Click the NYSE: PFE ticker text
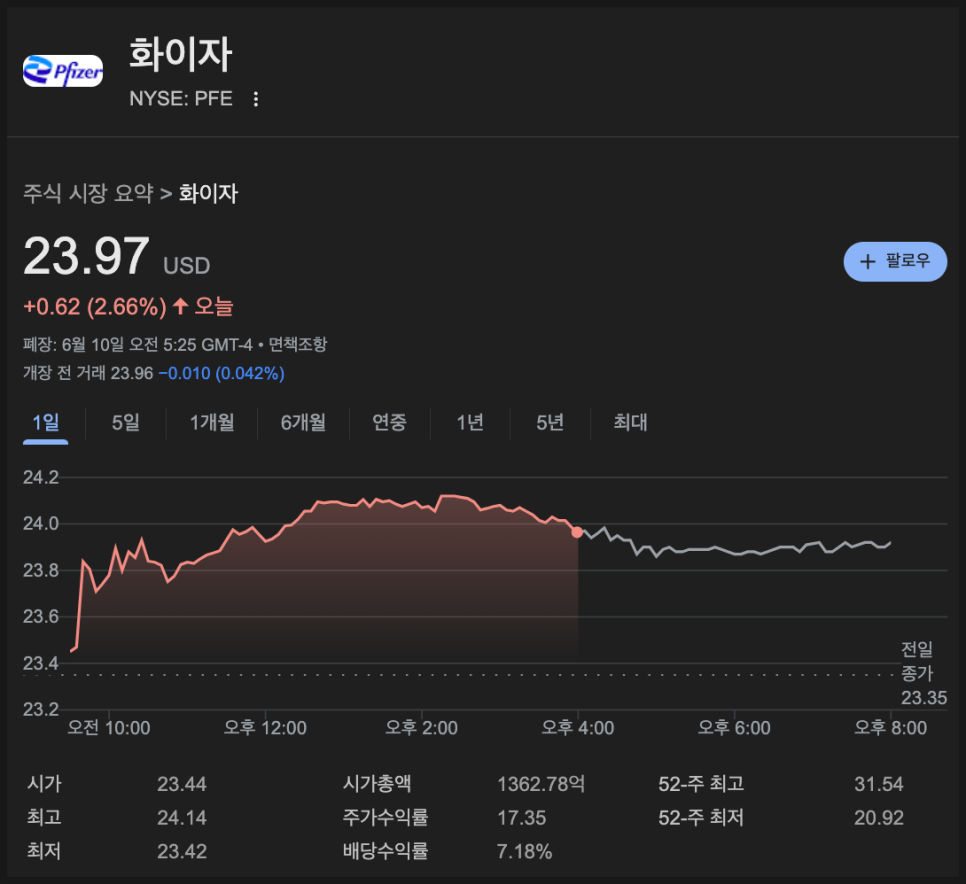 pos(181,99)
